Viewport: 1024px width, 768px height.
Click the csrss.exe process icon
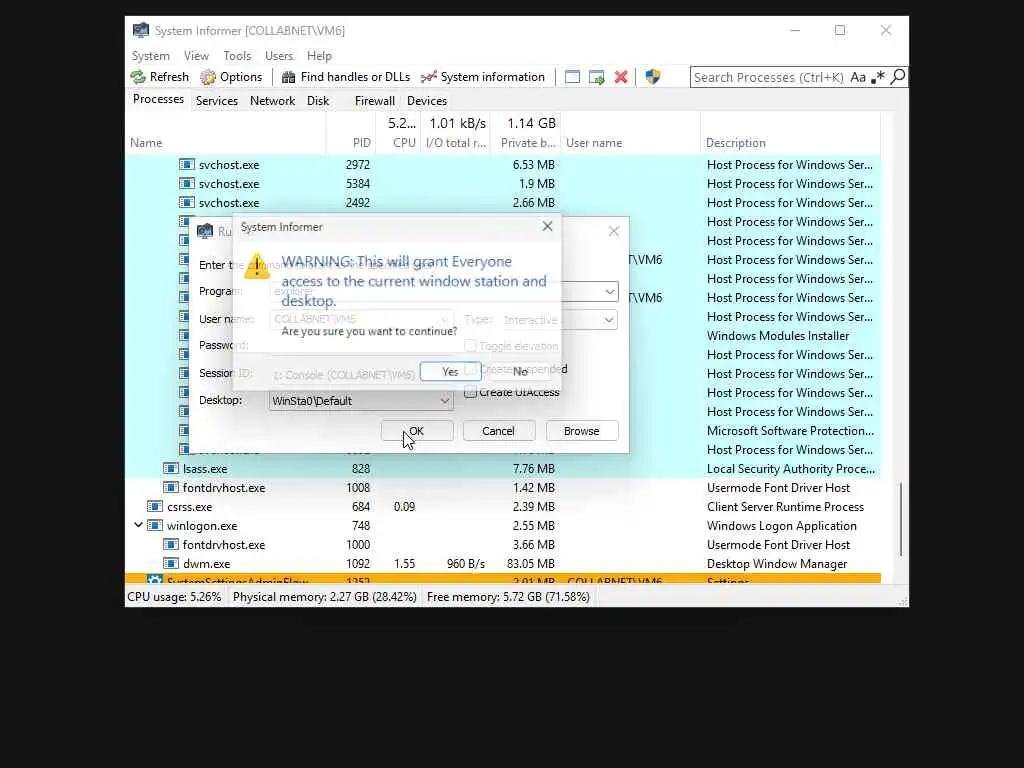pyautogui.click(x=155, y=506)
